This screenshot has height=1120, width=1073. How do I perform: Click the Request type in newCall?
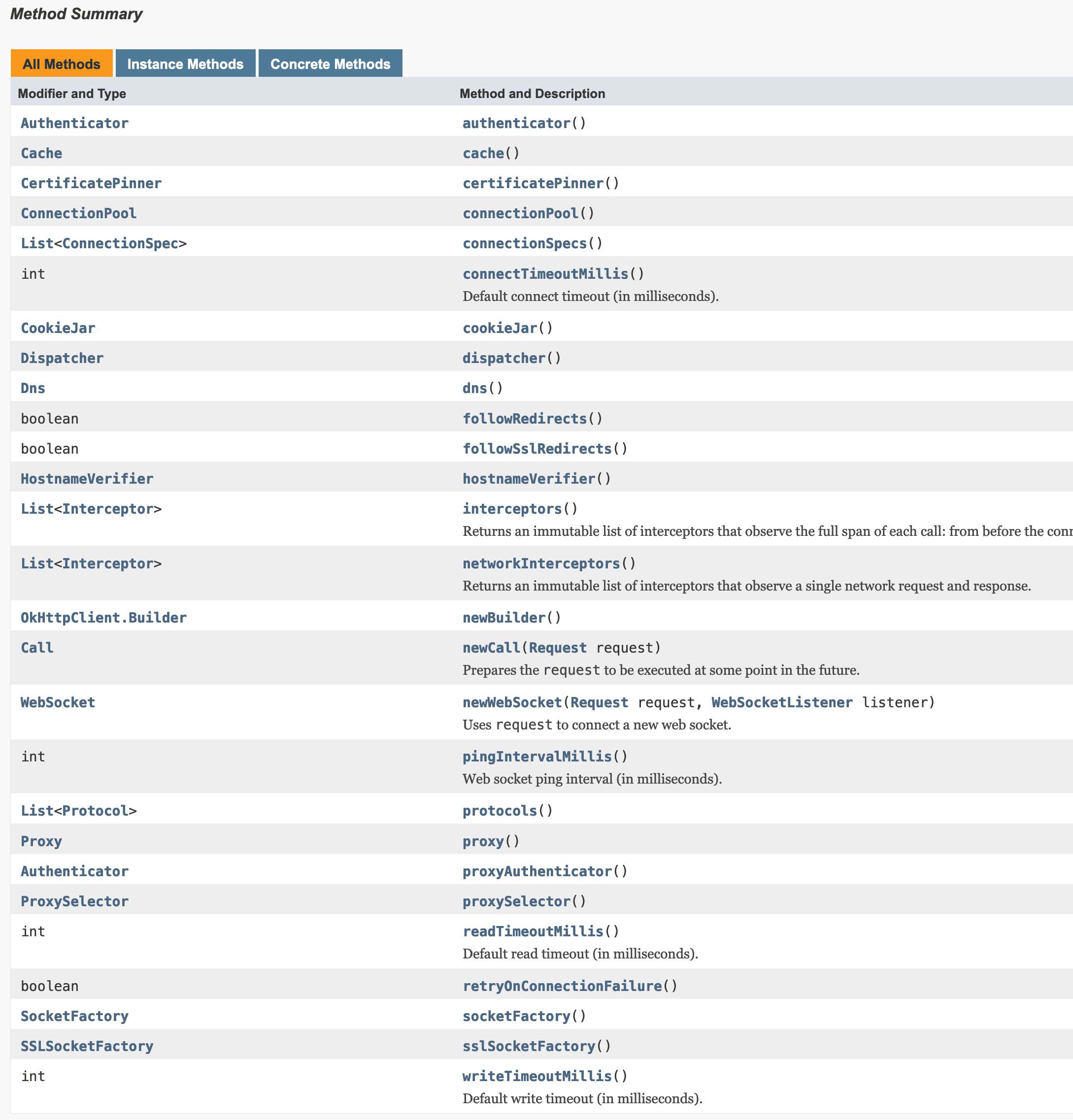[557, 648]
